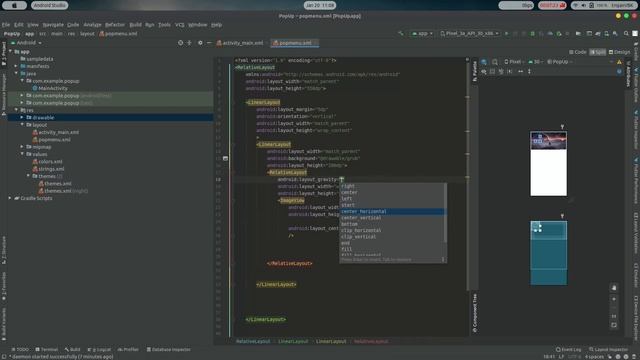
Task: Open the Layout Inspector
Action: 608,350
